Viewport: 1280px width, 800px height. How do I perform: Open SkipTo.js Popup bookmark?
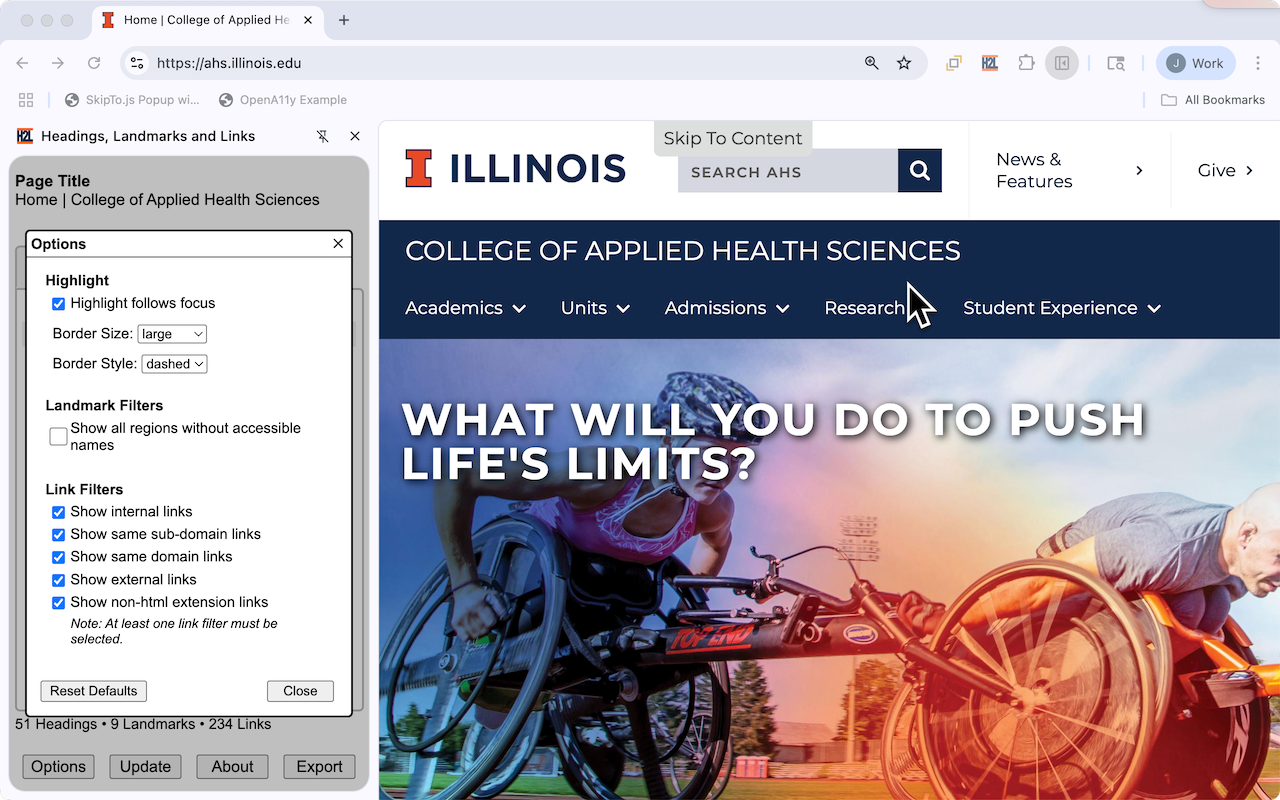(x=132, y=100)
